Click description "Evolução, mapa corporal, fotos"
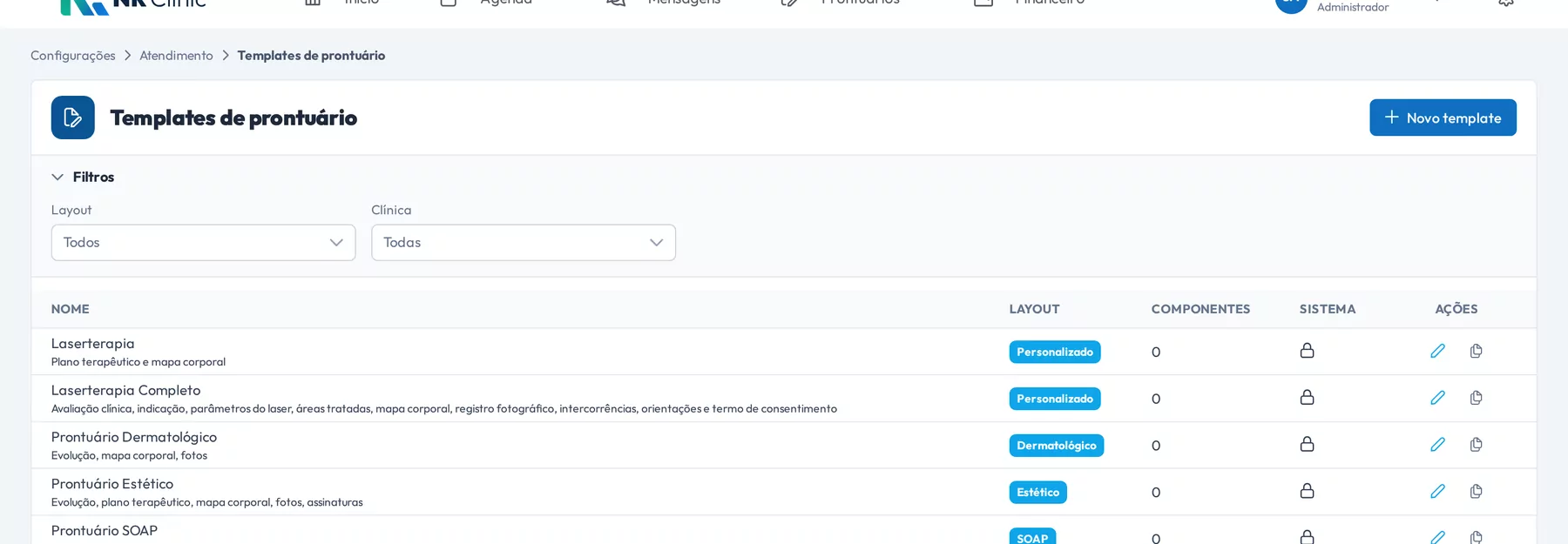The width and height of the screenshot is (1568, 544). point(129,456)
